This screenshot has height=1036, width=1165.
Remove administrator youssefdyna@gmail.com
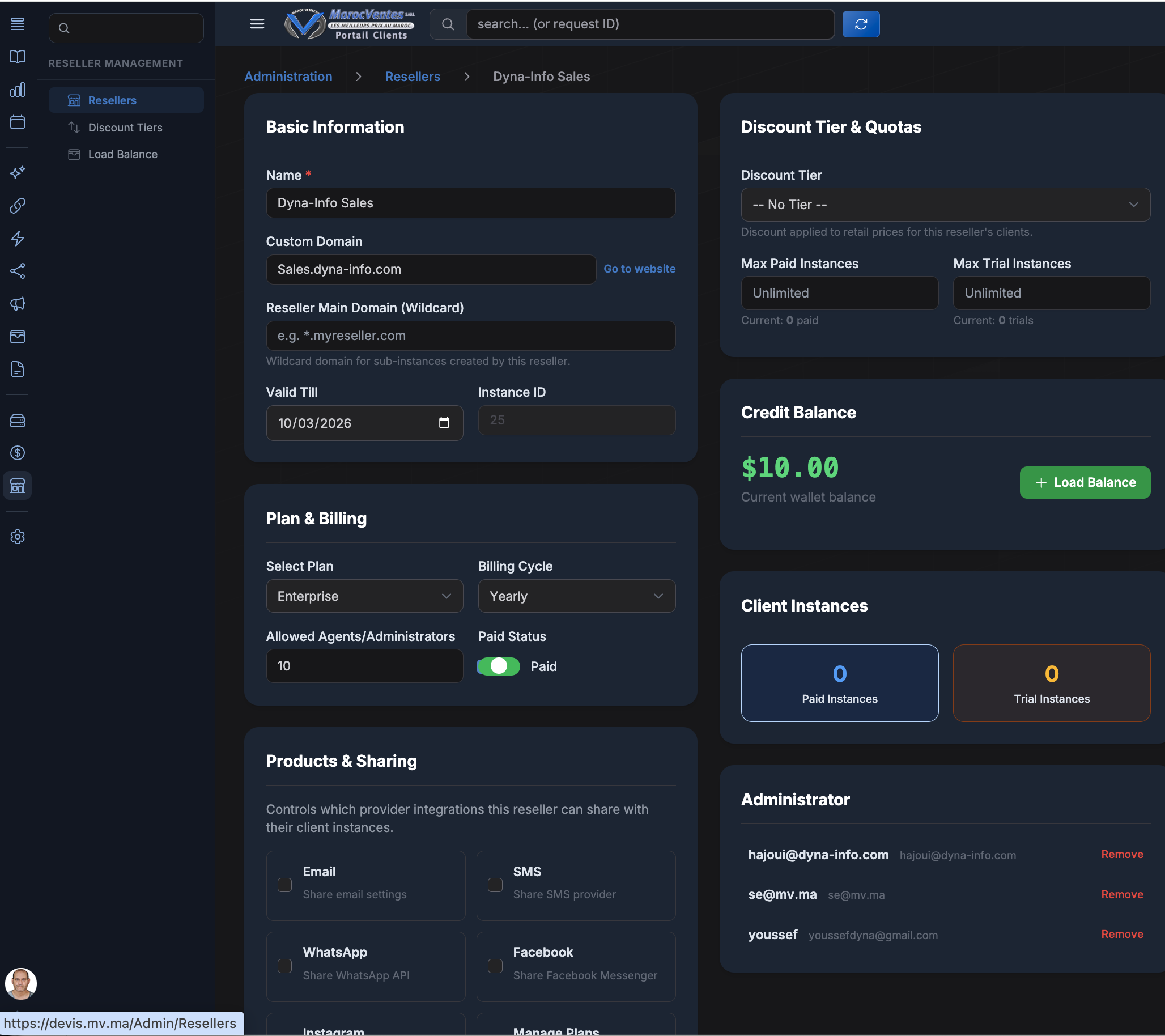1122,934
